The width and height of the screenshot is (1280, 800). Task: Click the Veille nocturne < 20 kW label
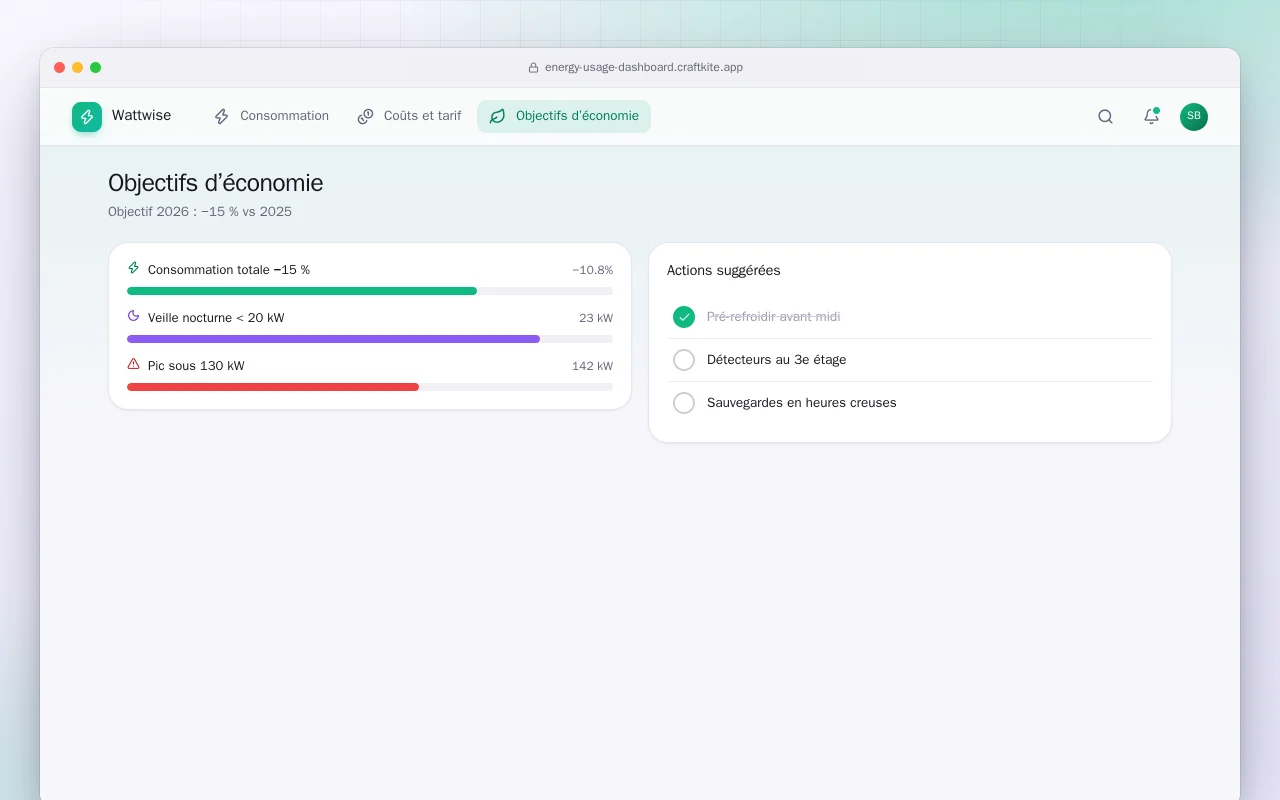pos(216,318)
